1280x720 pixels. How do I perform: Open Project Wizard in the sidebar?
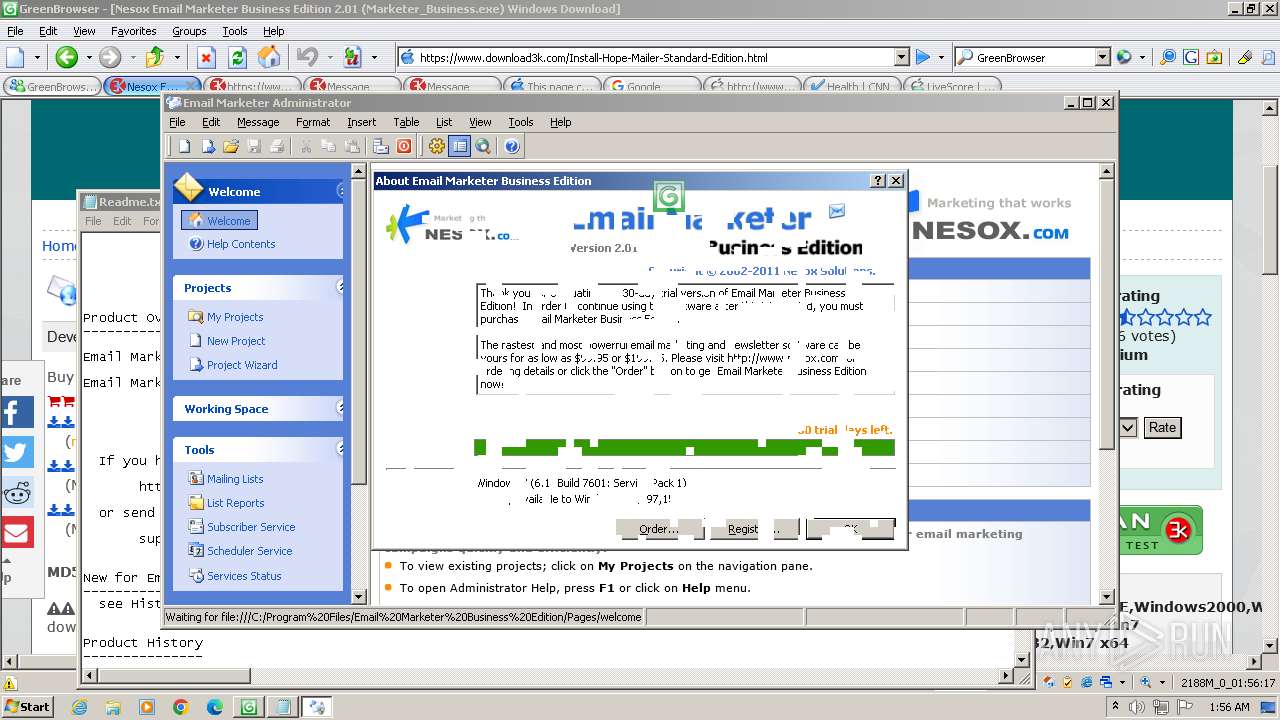242,365
